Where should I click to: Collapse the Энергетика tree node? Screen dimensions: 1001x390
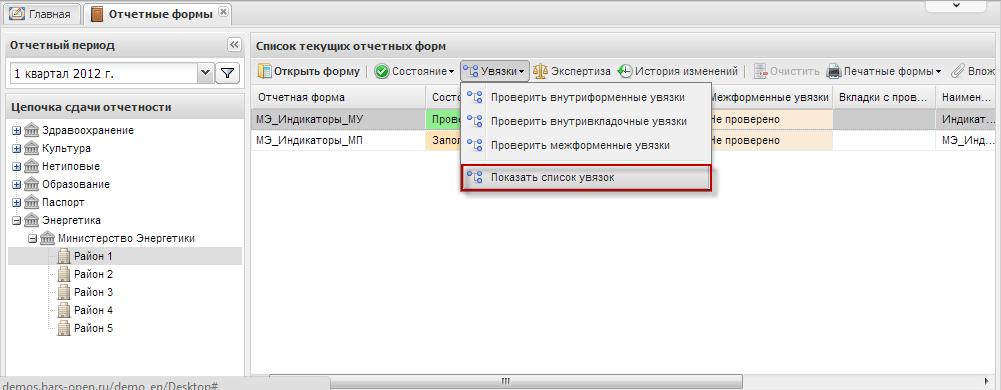point(17,220)
